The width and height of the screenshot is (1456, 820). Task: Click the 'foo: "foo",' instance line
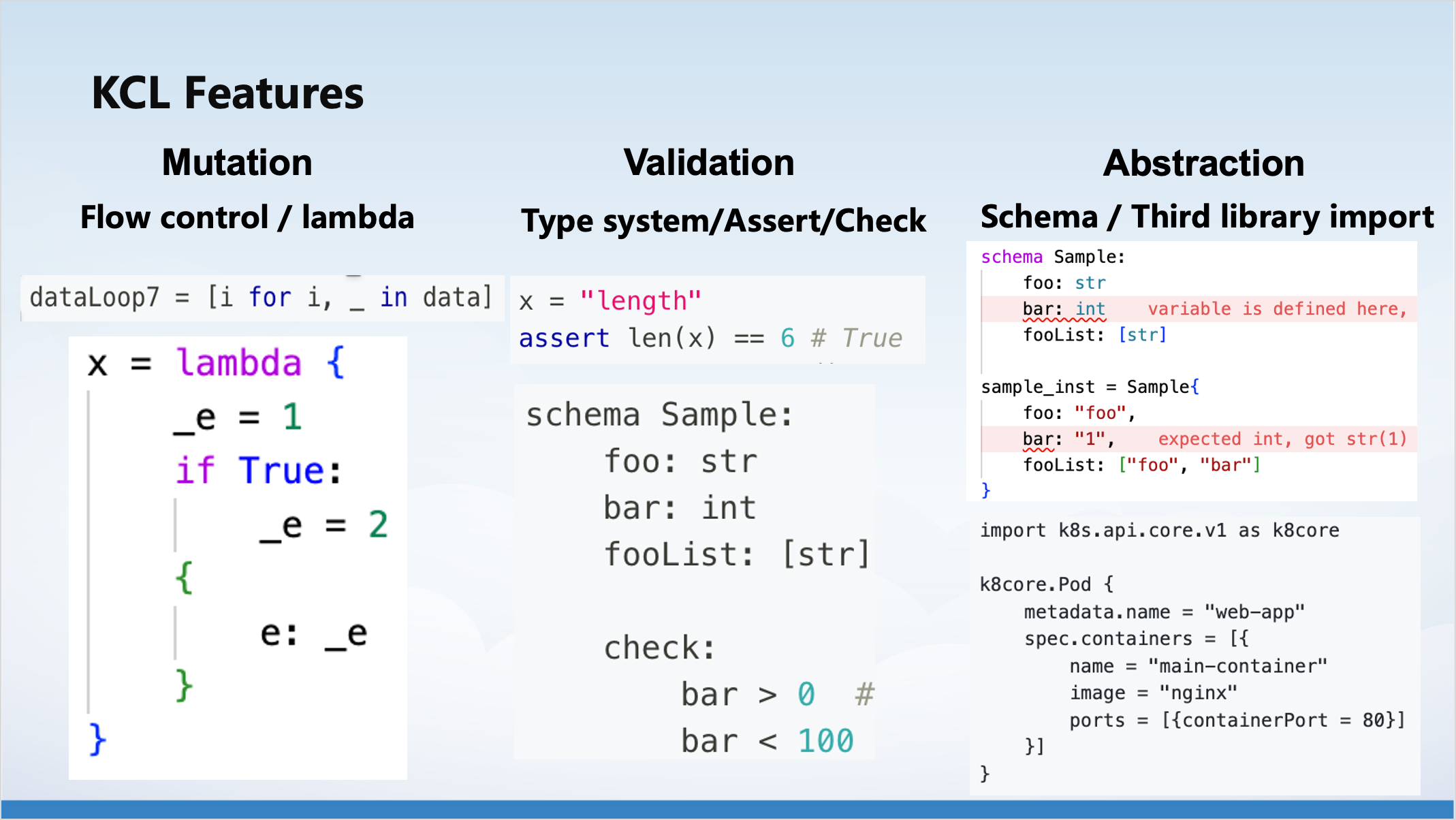(1079, 413)
